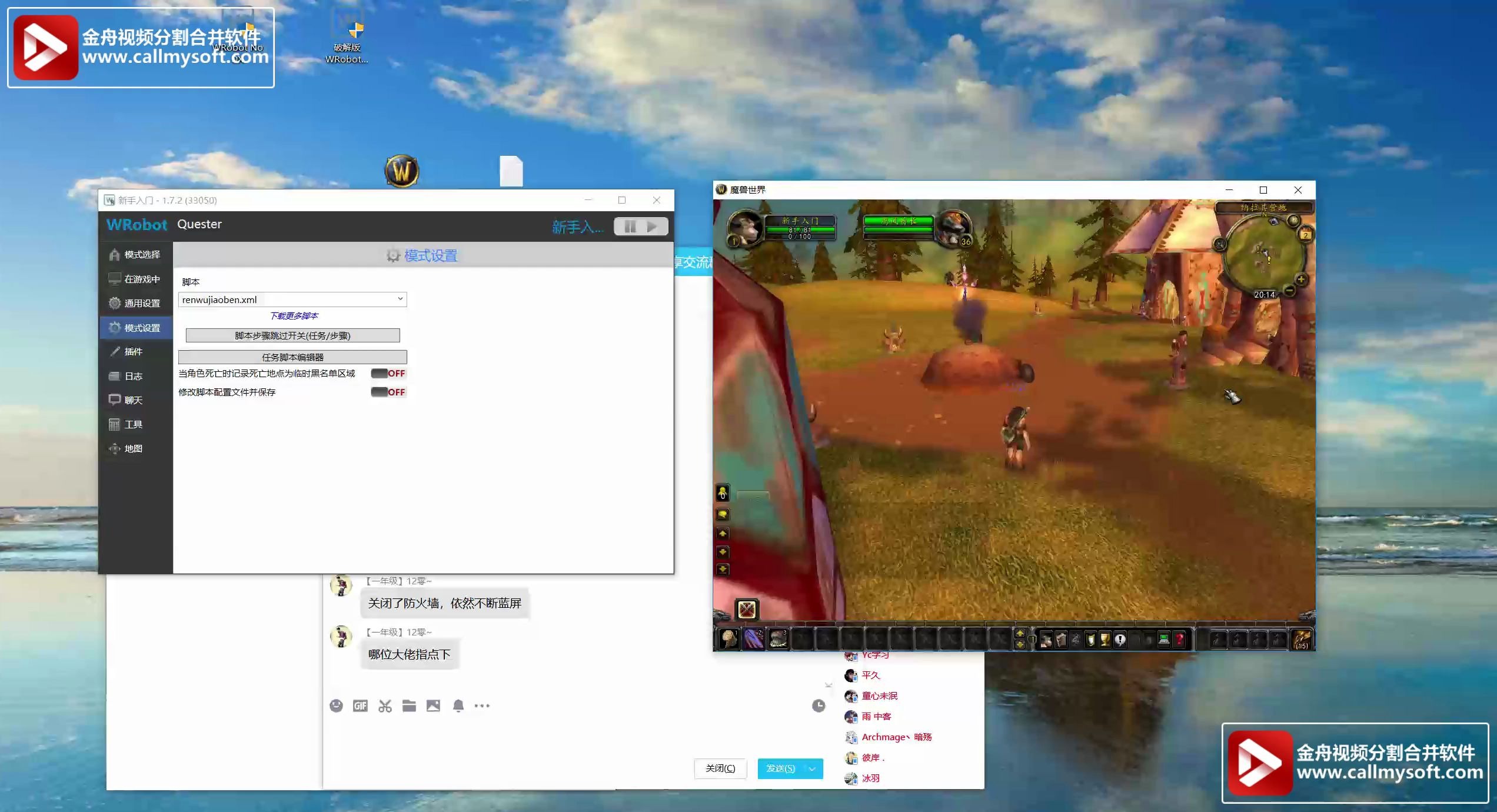Select group member 童心未泯
Screen dimensions: 1497x812
click(x=879, y=695)
